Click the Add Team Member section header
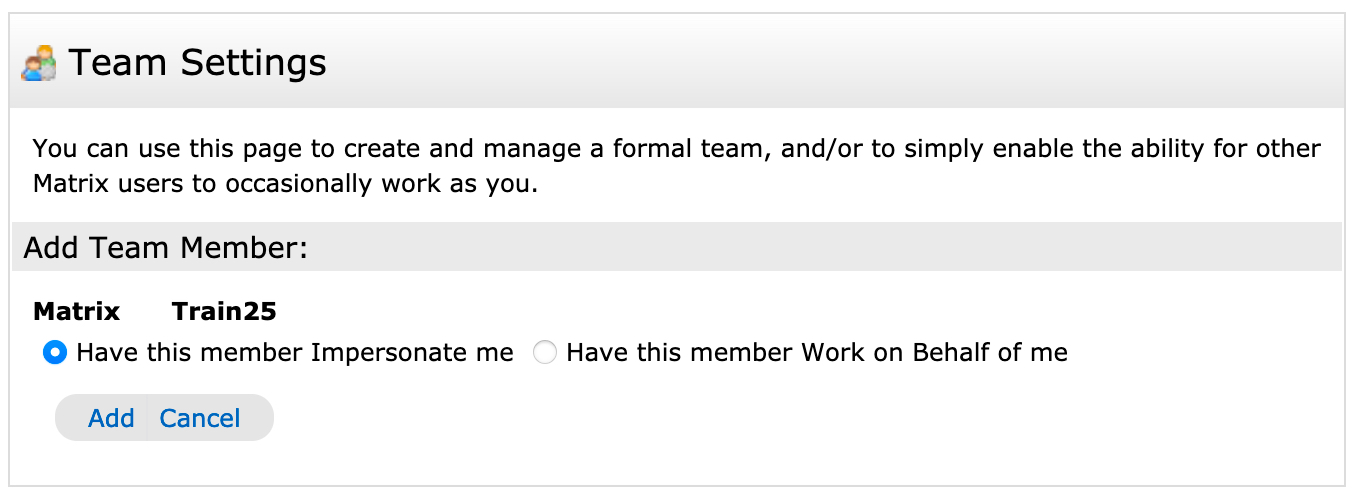The height and width of the screenshot is (502, 1362). [x=165, y=247]
